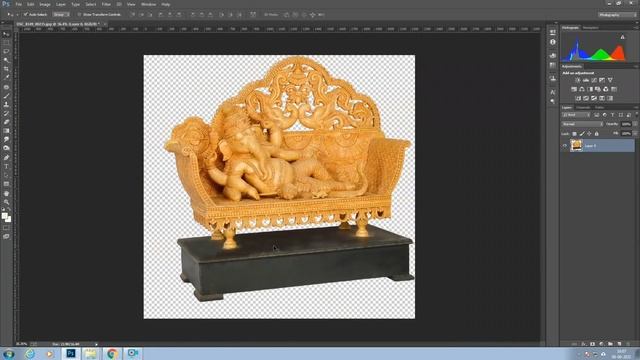This screenshot has height=360, width=640.
Task: Open the Histogram panel flyout menu
Action: pos(636,28)
